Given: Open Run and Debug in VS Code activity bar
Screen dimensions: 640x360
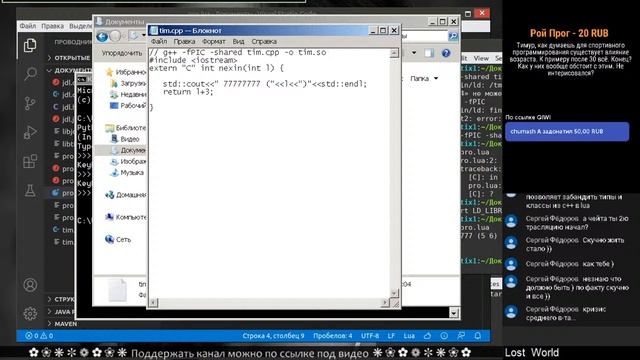Looking at the screenshot, I should (30, 132).
